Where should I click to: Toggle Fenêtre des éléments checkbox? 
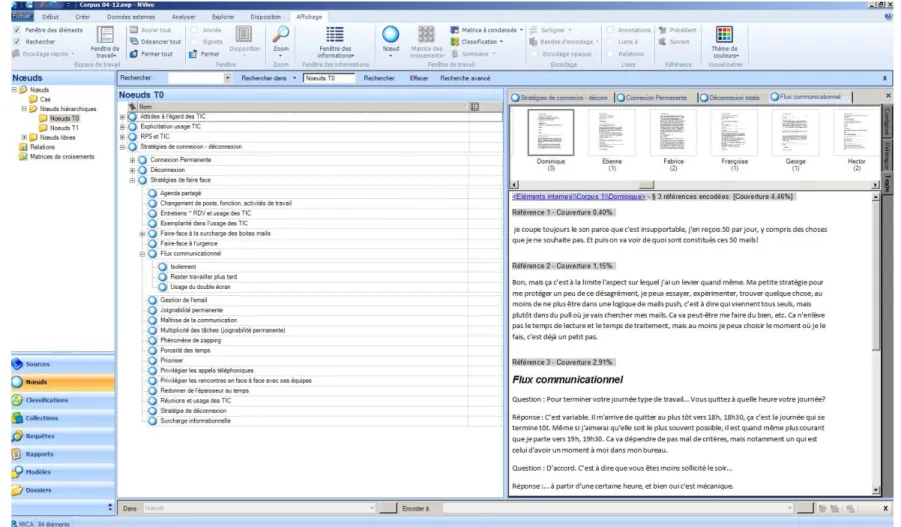tap(17, 30)
